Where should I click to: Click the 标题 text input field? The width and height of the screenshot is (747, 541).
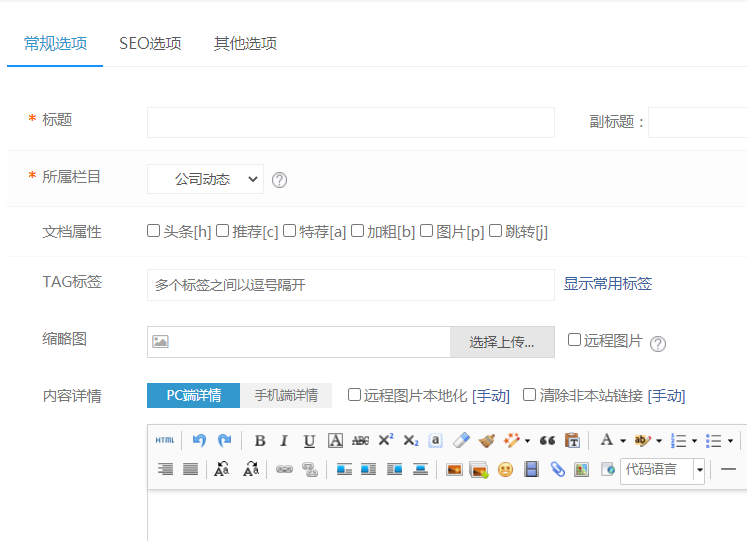[x=350, y=122]
